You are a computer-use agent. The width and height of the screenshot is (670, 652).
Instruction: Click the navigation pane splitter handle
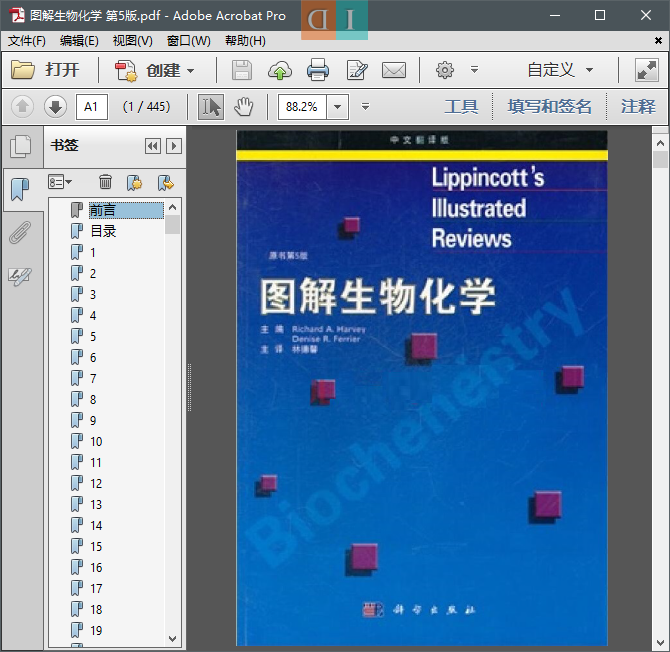tap(189, 388)
